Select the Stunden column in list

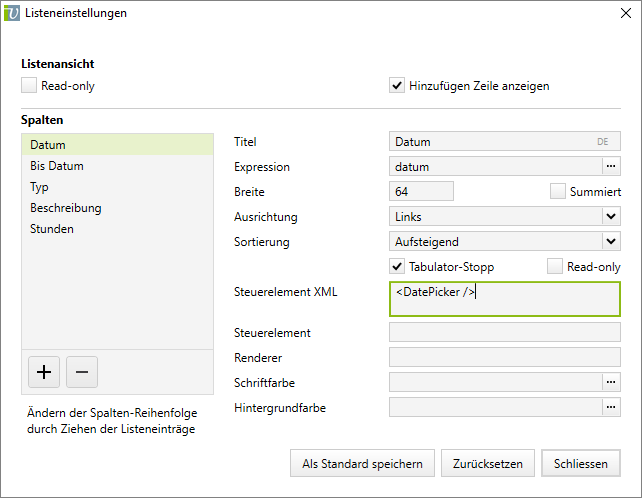point(52,229)
